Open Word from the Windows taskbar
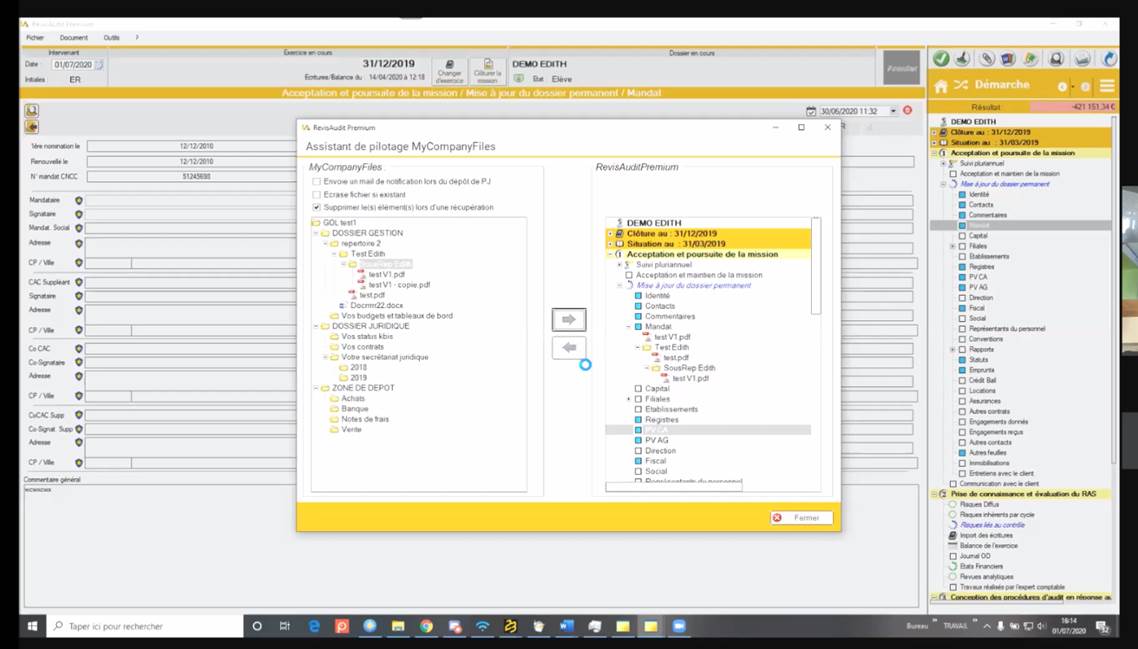This screenshot has width=1138, height=649. 567,626
